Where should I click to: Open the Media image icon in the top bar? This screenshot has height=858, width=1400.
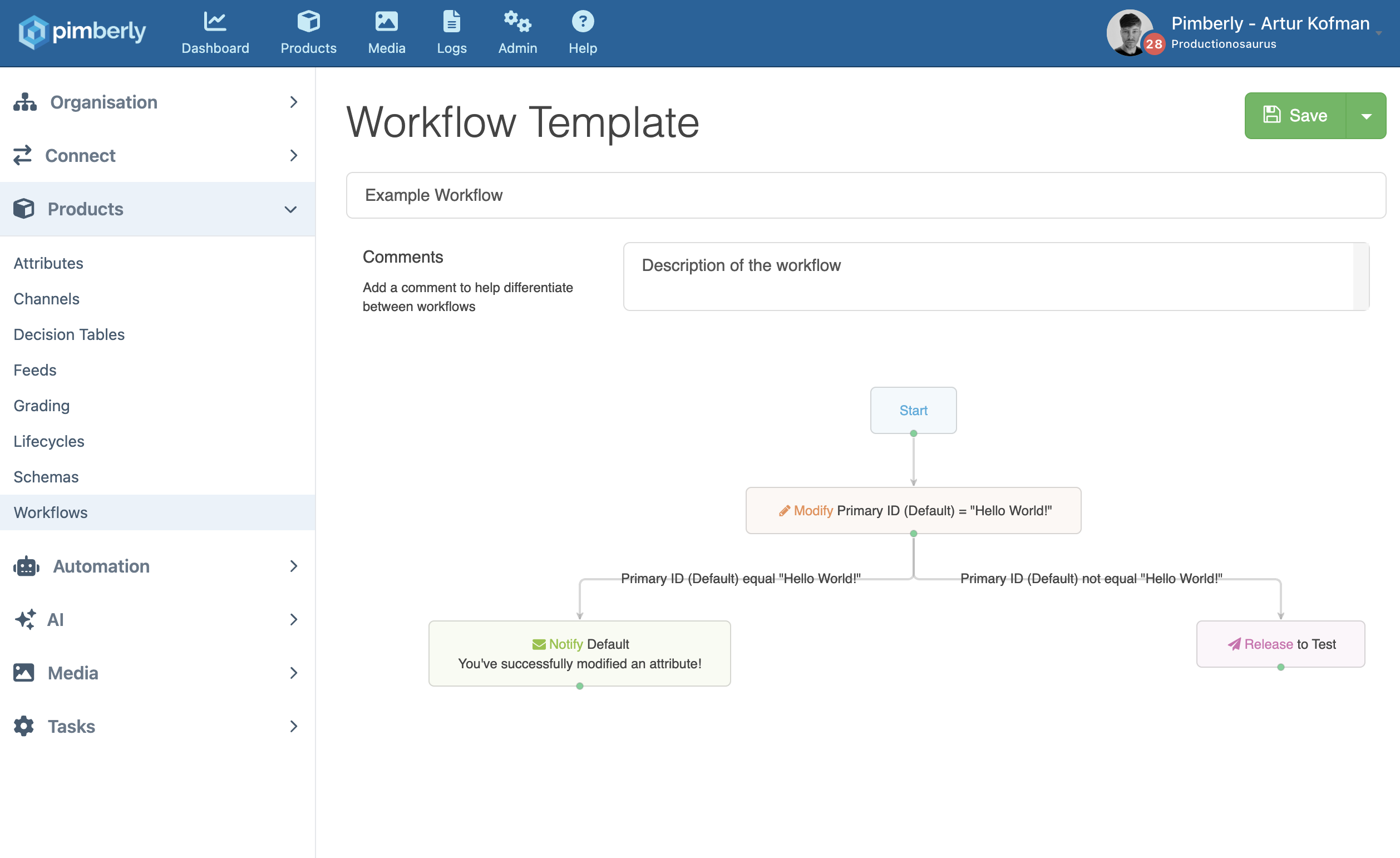[x=386, y=22]
